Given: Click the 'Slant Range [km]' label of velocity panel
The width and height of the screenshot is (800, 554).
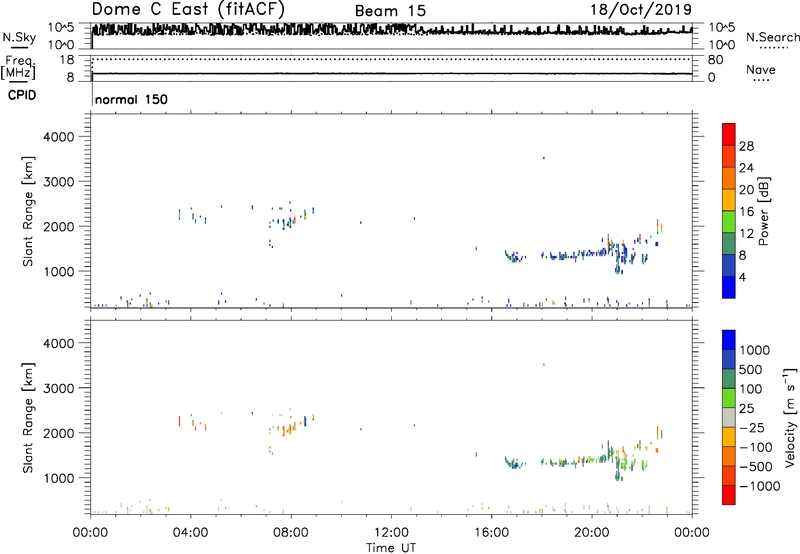Looking at the screenshot, I should 28,417.
